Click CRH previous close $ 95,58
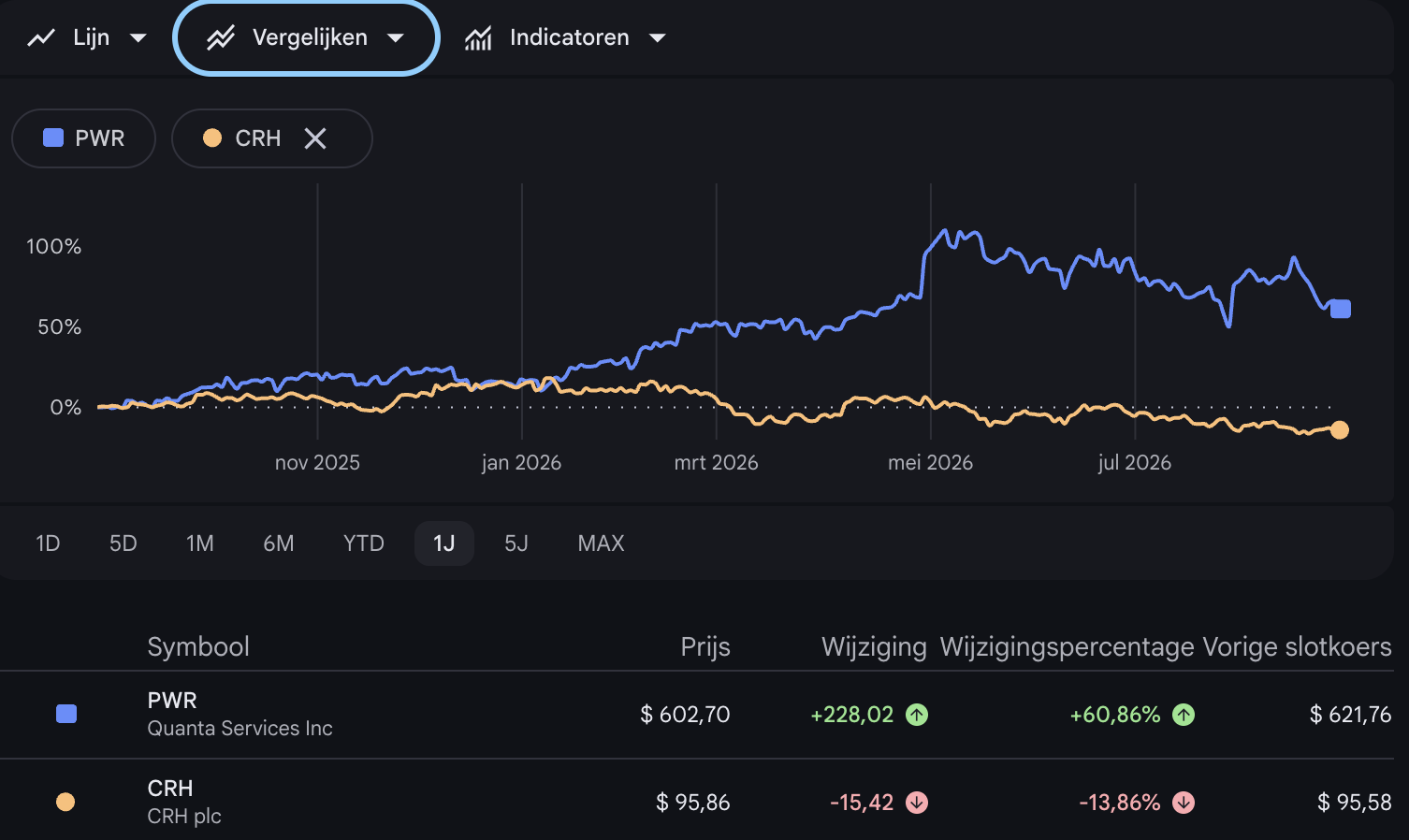Viewport: 1409px width, 840px height. pos(1355,803)
